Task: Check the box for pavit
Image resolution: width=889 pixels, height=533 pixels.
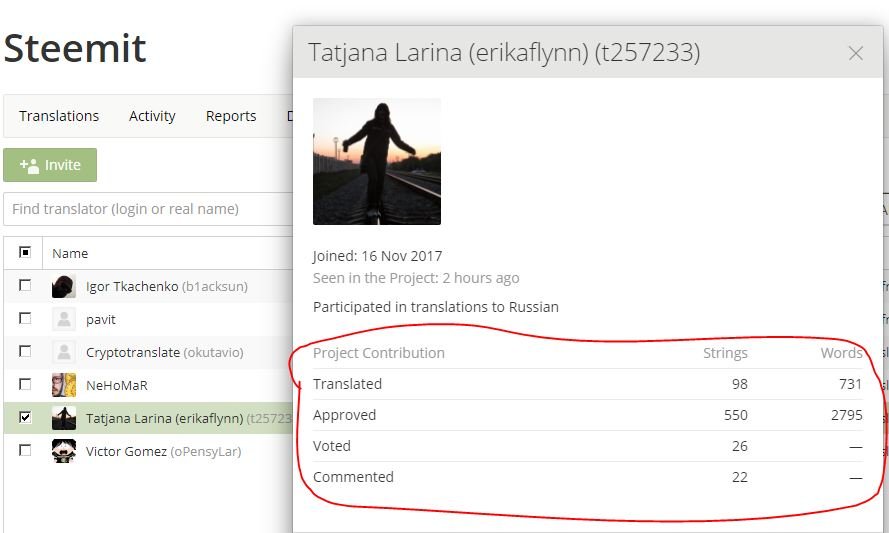Action: pyautogui.click(x=25, y=318)
